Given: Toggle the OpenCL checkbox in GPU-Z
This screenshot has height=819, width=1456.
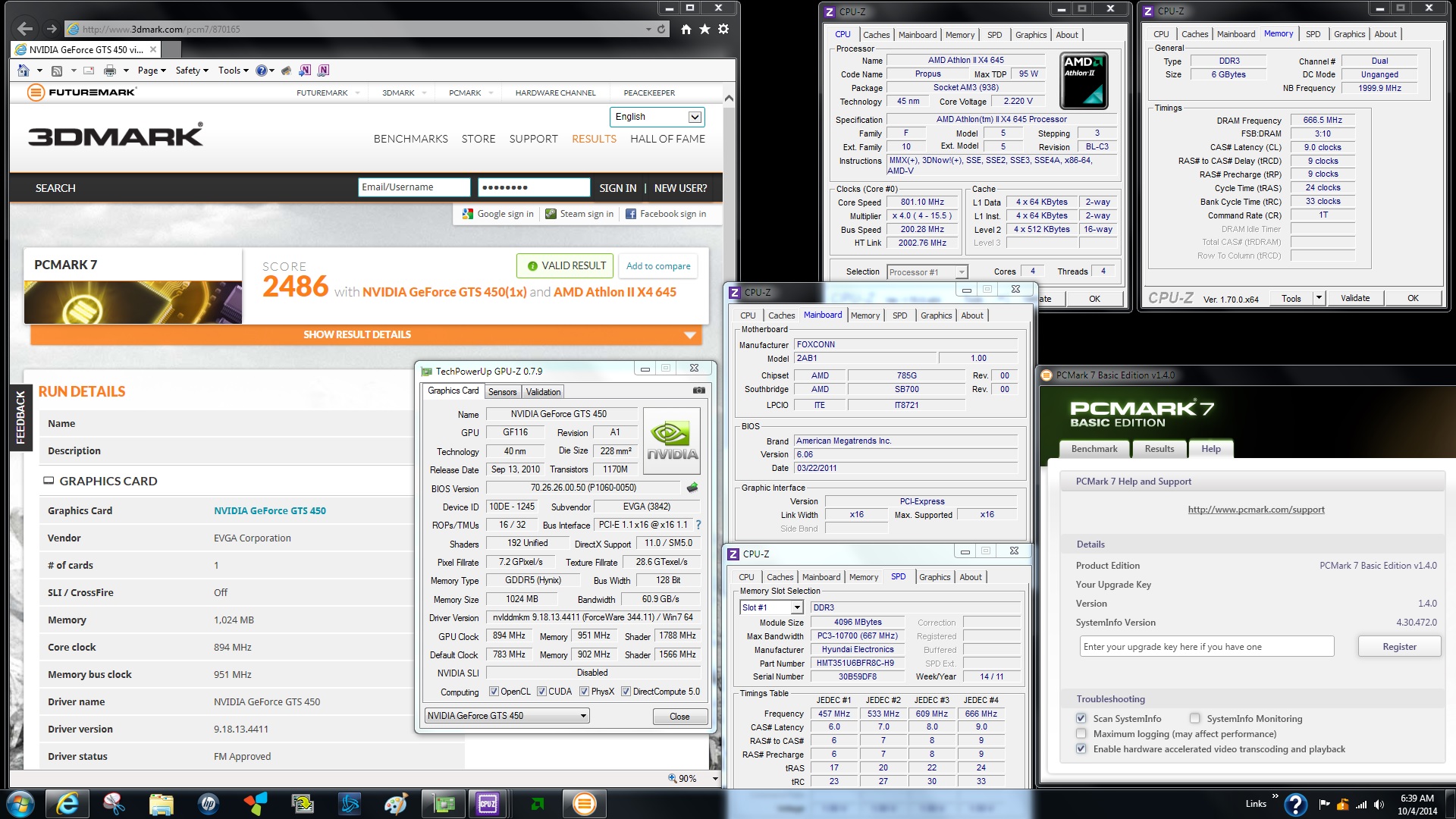Looking at the screenshot, I should pos(494,692).
